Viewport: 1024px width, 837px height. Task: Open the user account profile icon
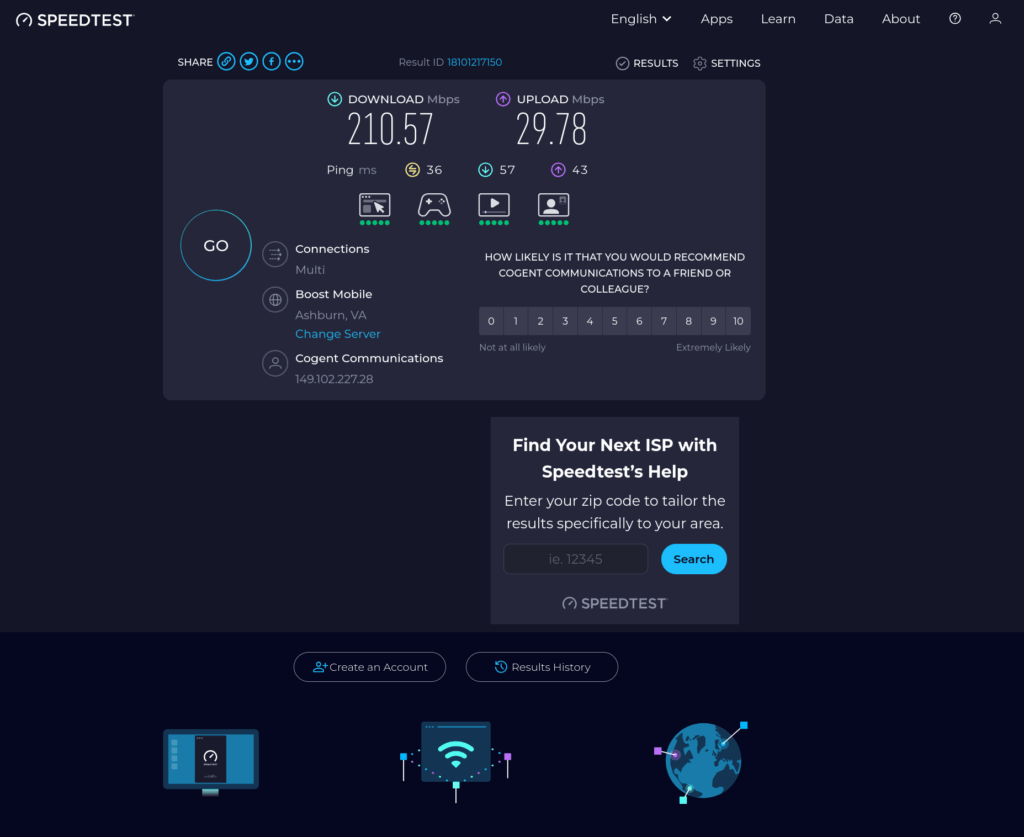[x=995, y=19]
